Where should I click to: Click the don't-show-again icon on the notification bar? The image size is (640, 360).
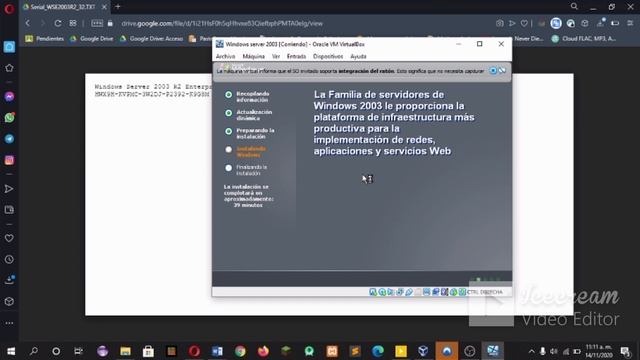click(x=502, y=71)
